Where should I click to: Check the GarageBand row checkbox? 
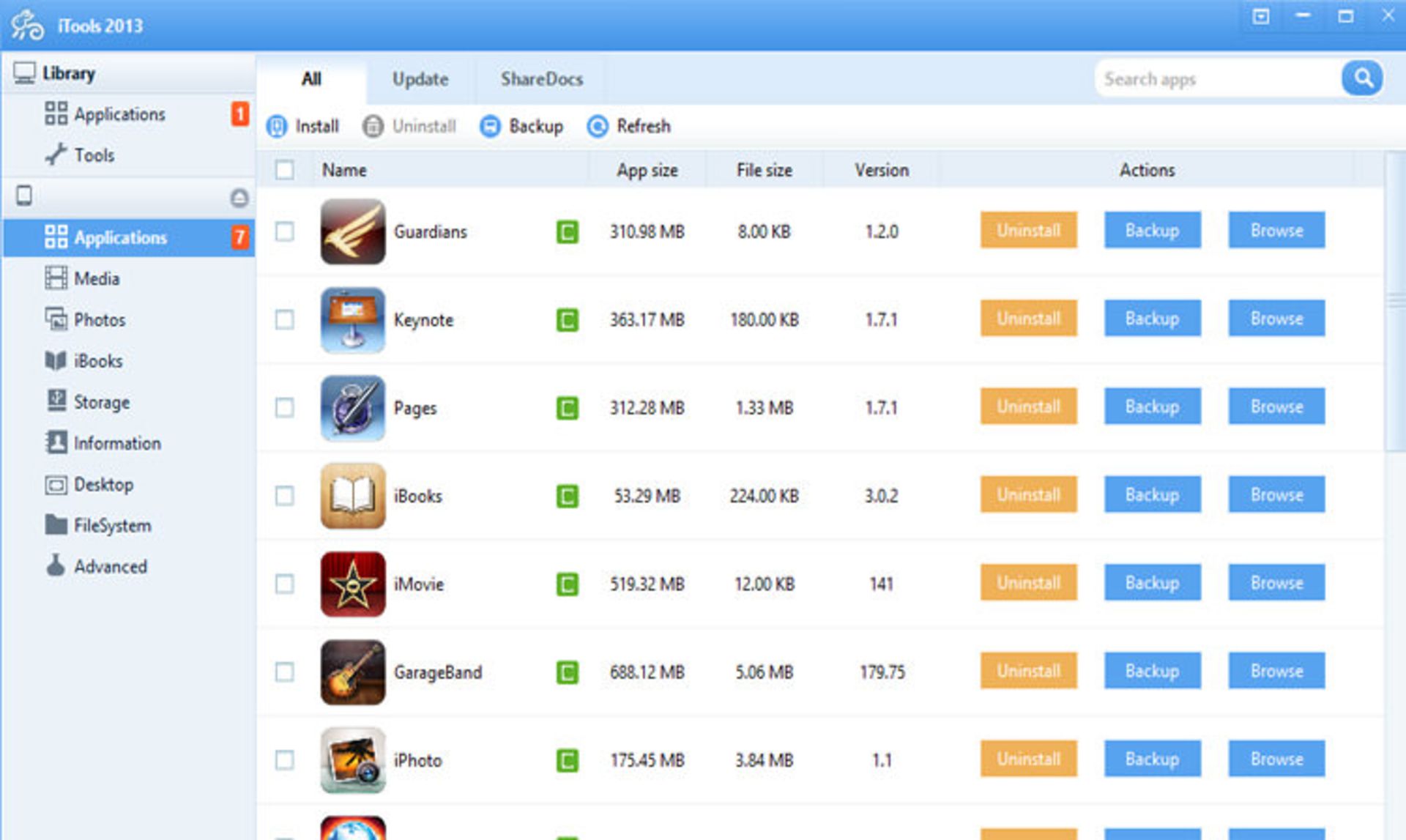pyautogui.click(x=285, y=672)
